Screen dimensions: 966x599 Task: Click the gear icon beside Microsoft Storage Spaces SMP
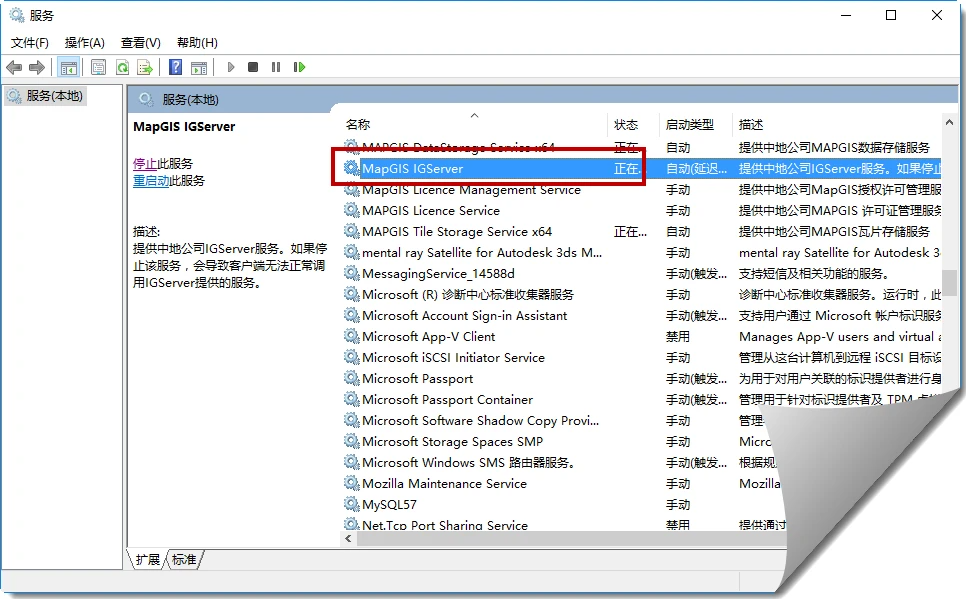tap(352, 441)
